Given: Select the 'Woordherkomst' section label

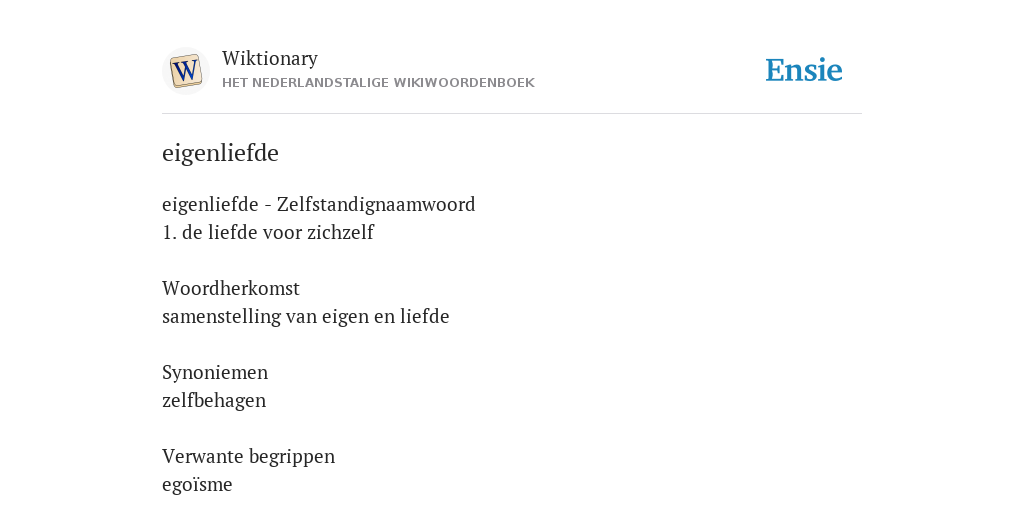Looking at the screenshot, I should [x=231, y=288].
